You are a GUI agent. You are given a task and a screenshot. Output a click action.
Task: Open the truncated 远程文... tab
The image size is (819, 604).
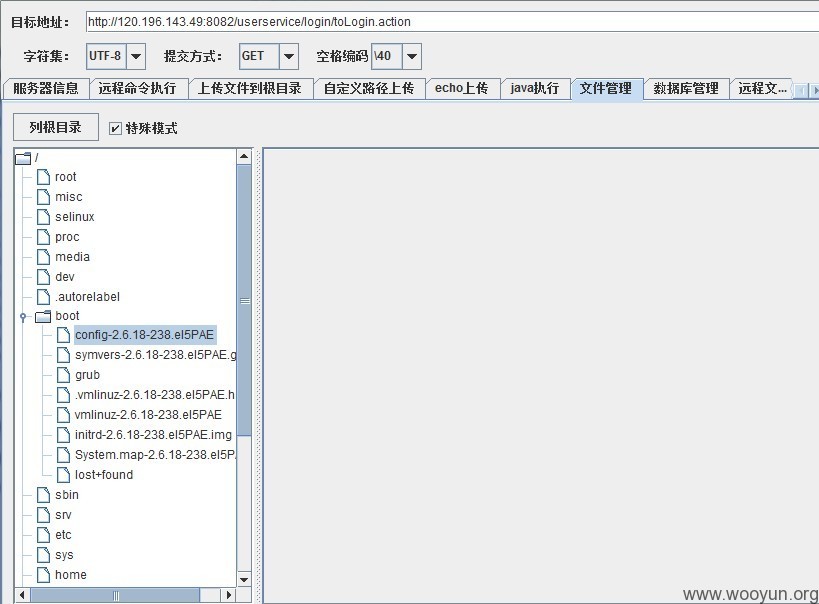(762, 88)
